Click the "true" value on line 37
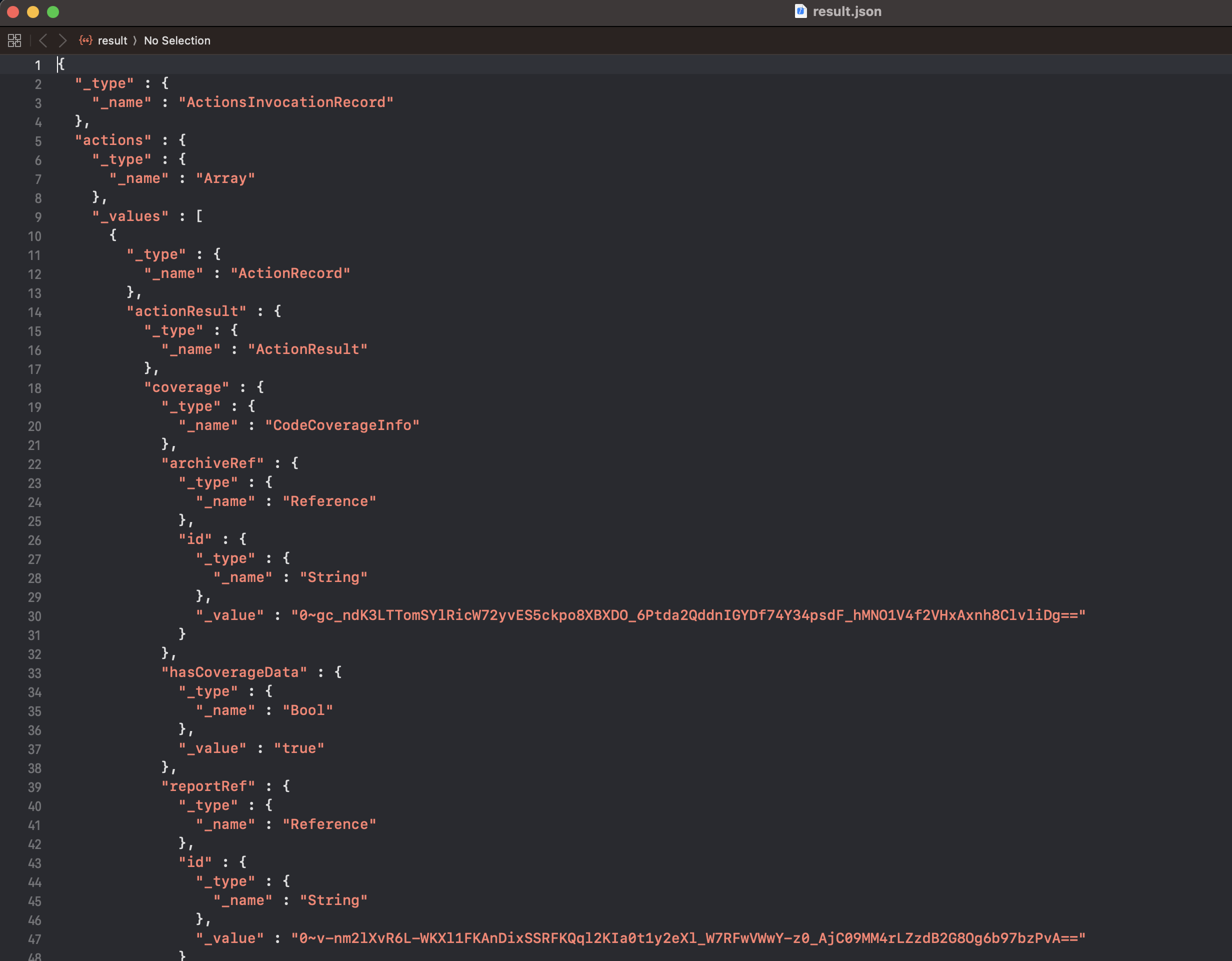Screen dimensions: 1232x961 coord(298,748)
